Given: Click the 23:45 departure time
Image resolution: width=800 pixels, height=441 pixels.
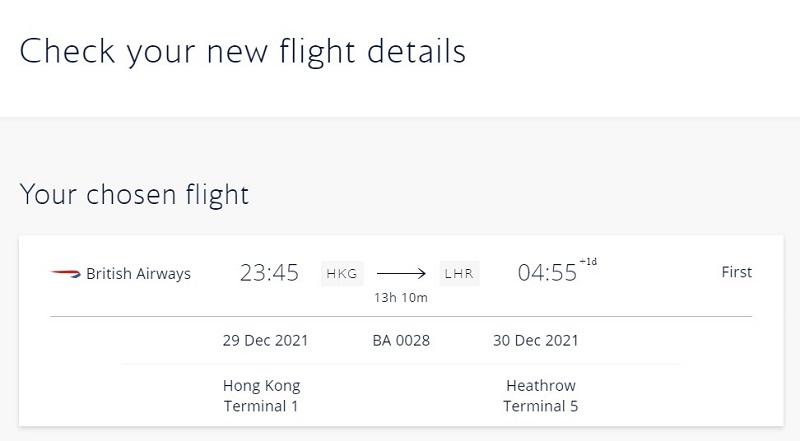Looking at the screenshot, I should click(x=269, y=273).
